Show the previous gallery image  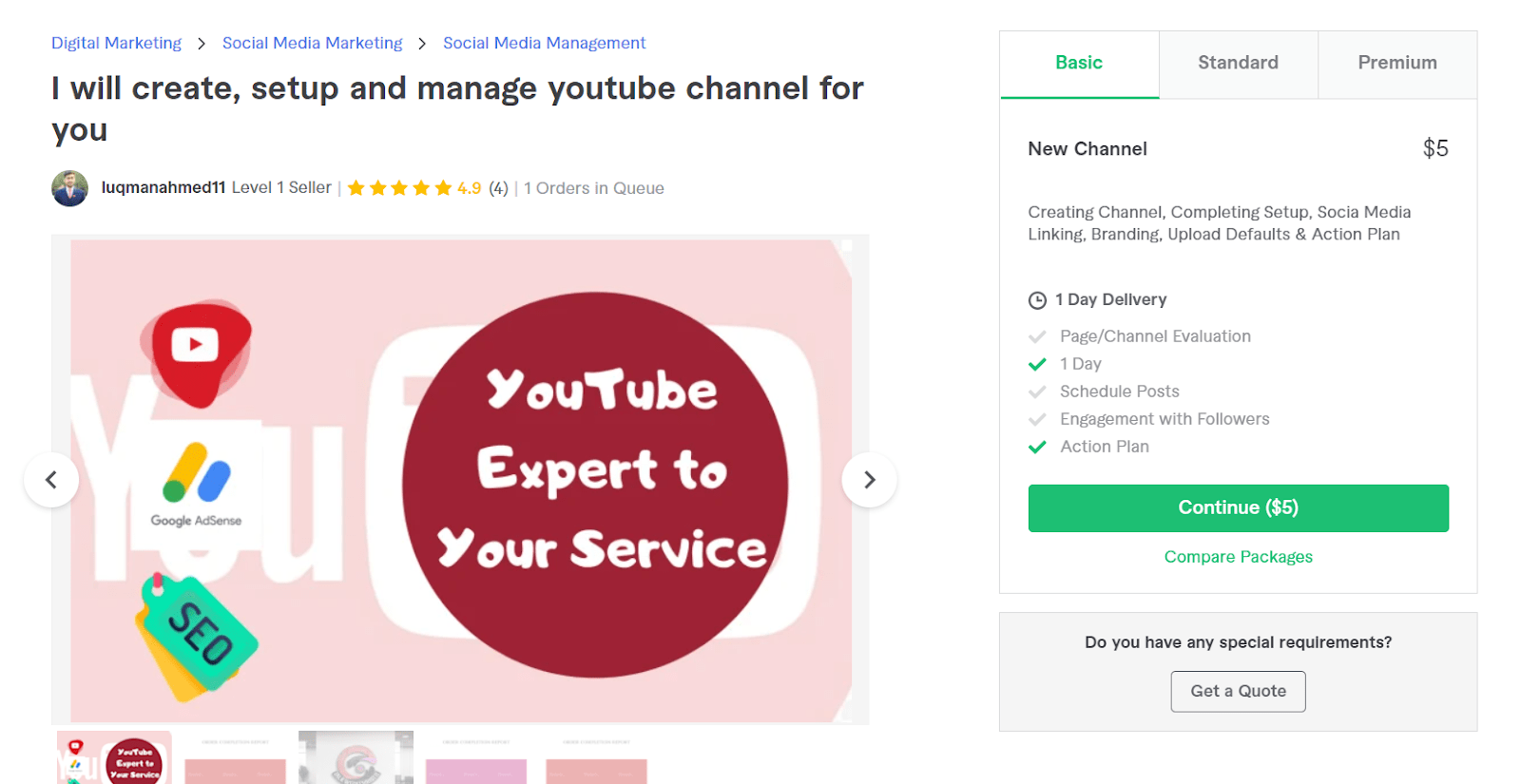(x=51, y=480)
